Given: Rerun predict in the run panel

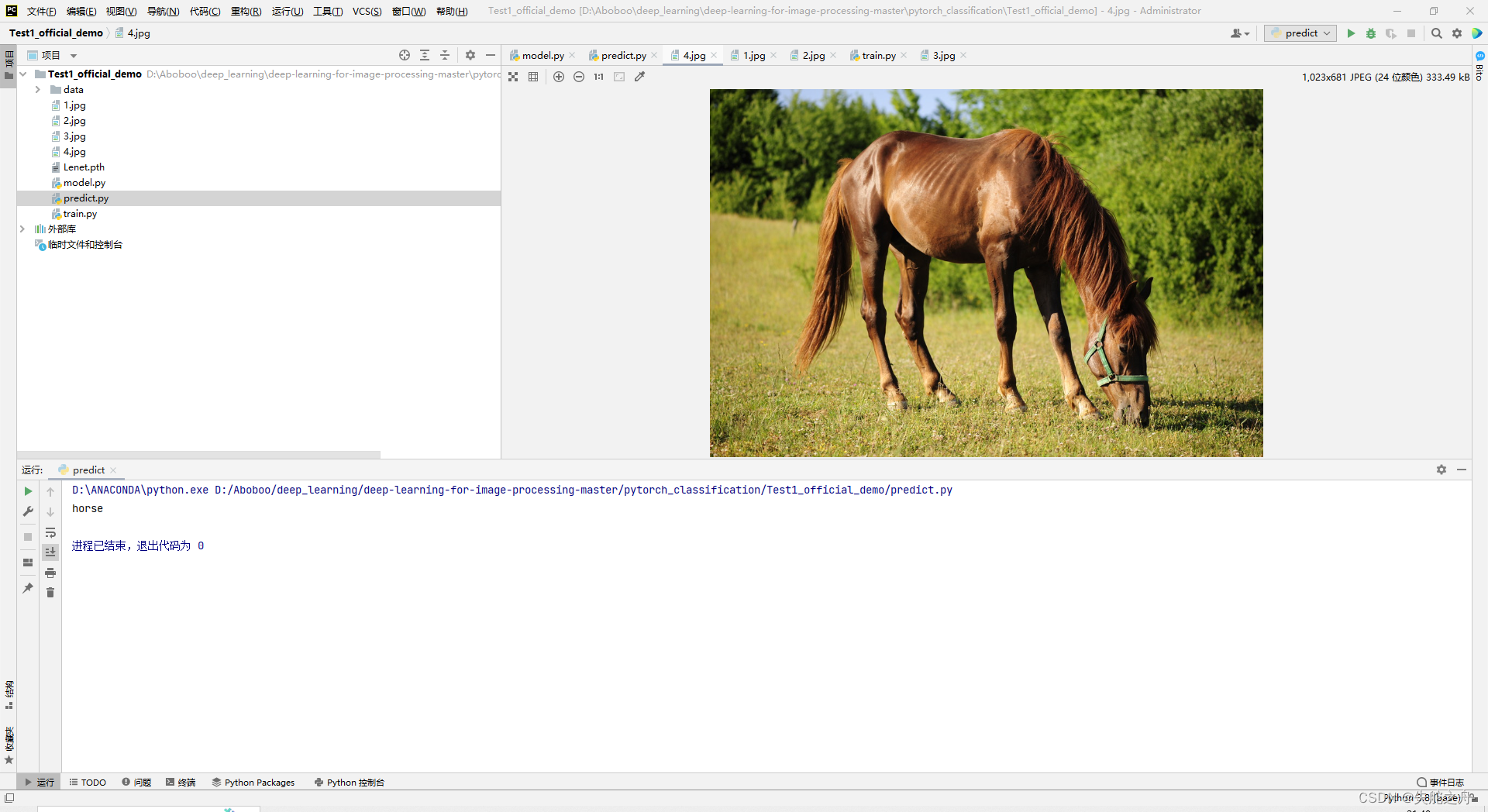Looking at the screenshot, I should pyautogui.click(x=28, y=491).
